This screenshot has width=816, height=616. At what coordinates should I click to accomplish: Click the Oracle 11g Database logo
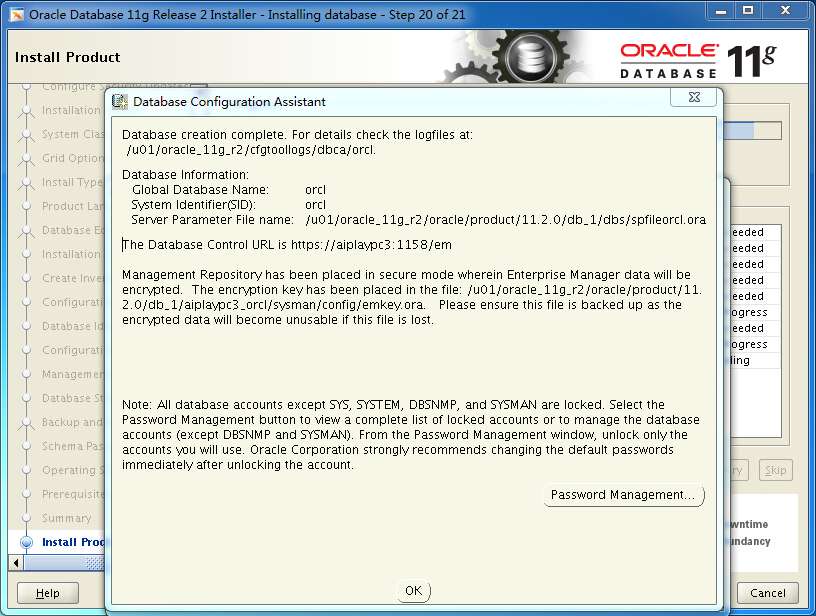698,61
